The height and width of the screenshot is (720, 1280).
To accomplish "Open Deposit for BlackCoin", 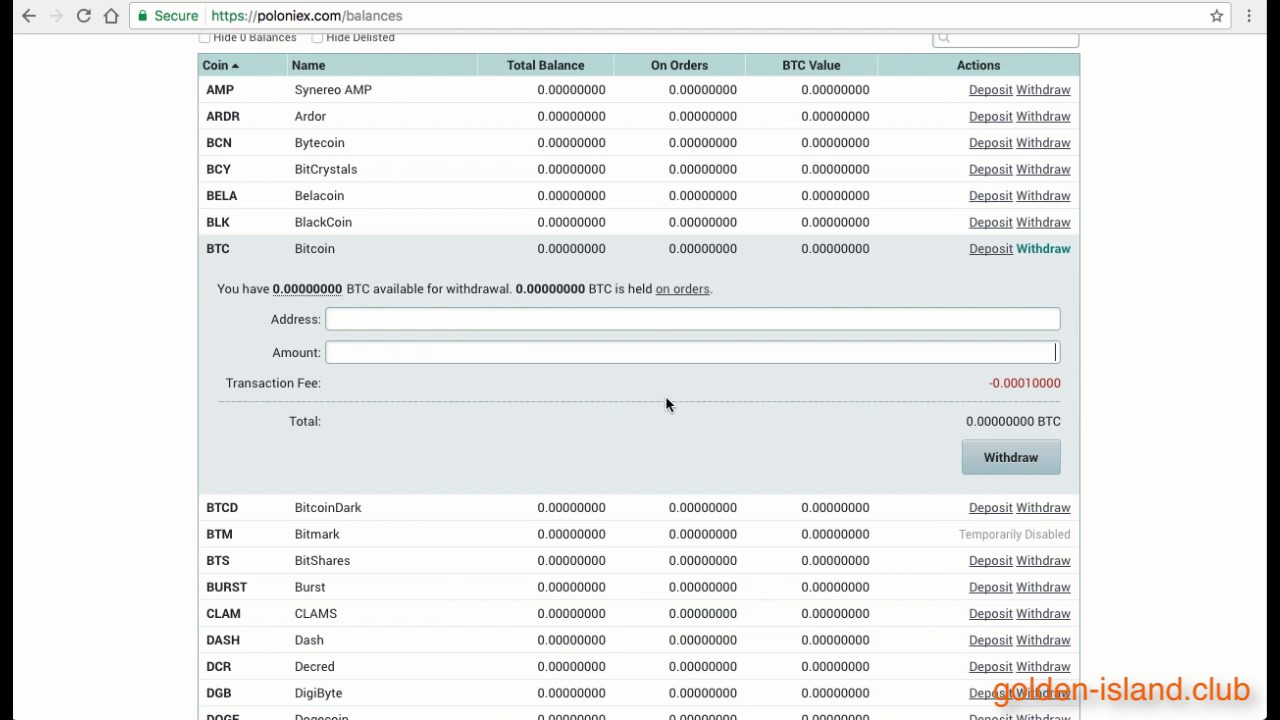I will click(x=991, y=222).
